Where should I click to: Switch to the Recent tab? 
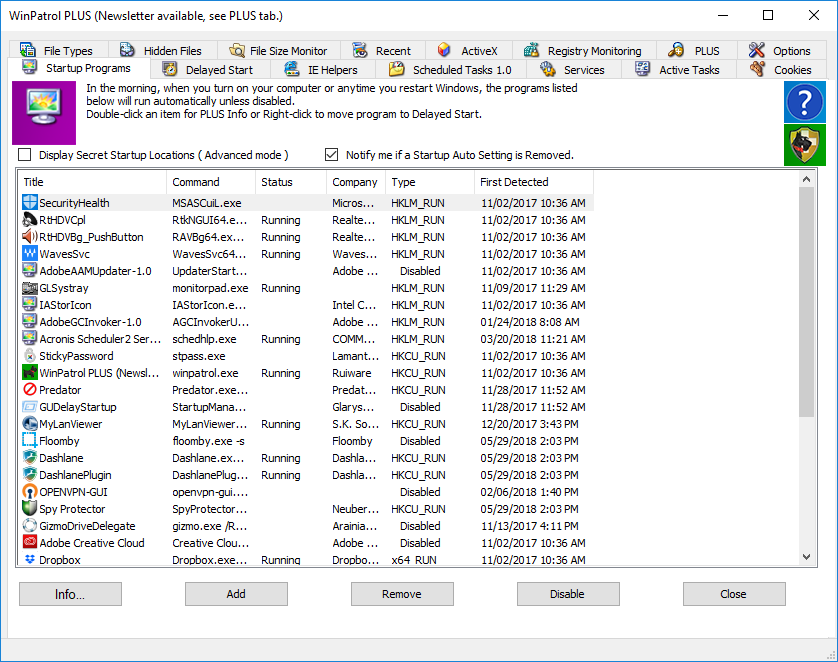tap(383, 51)
